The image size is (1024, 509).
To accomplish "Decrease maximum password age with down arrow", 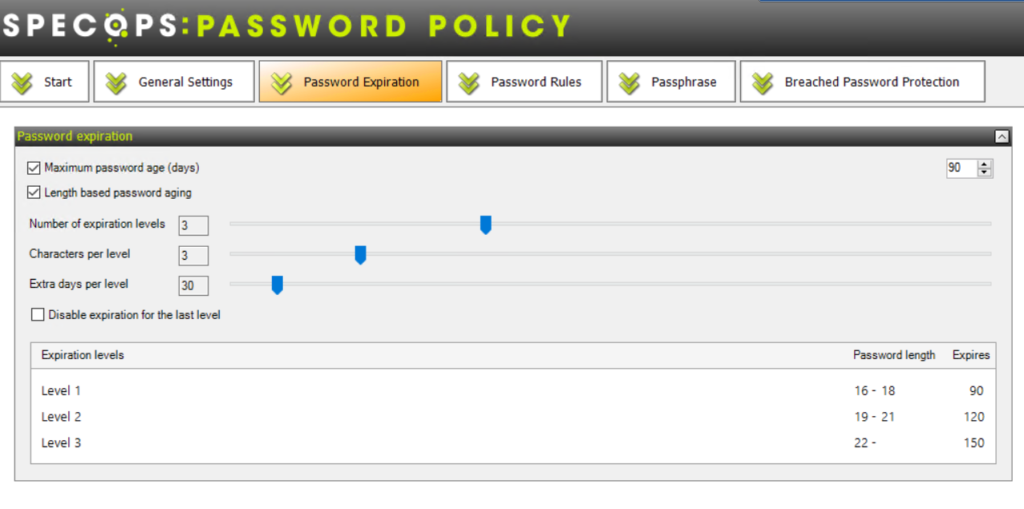I will click(x=984, y=172).
